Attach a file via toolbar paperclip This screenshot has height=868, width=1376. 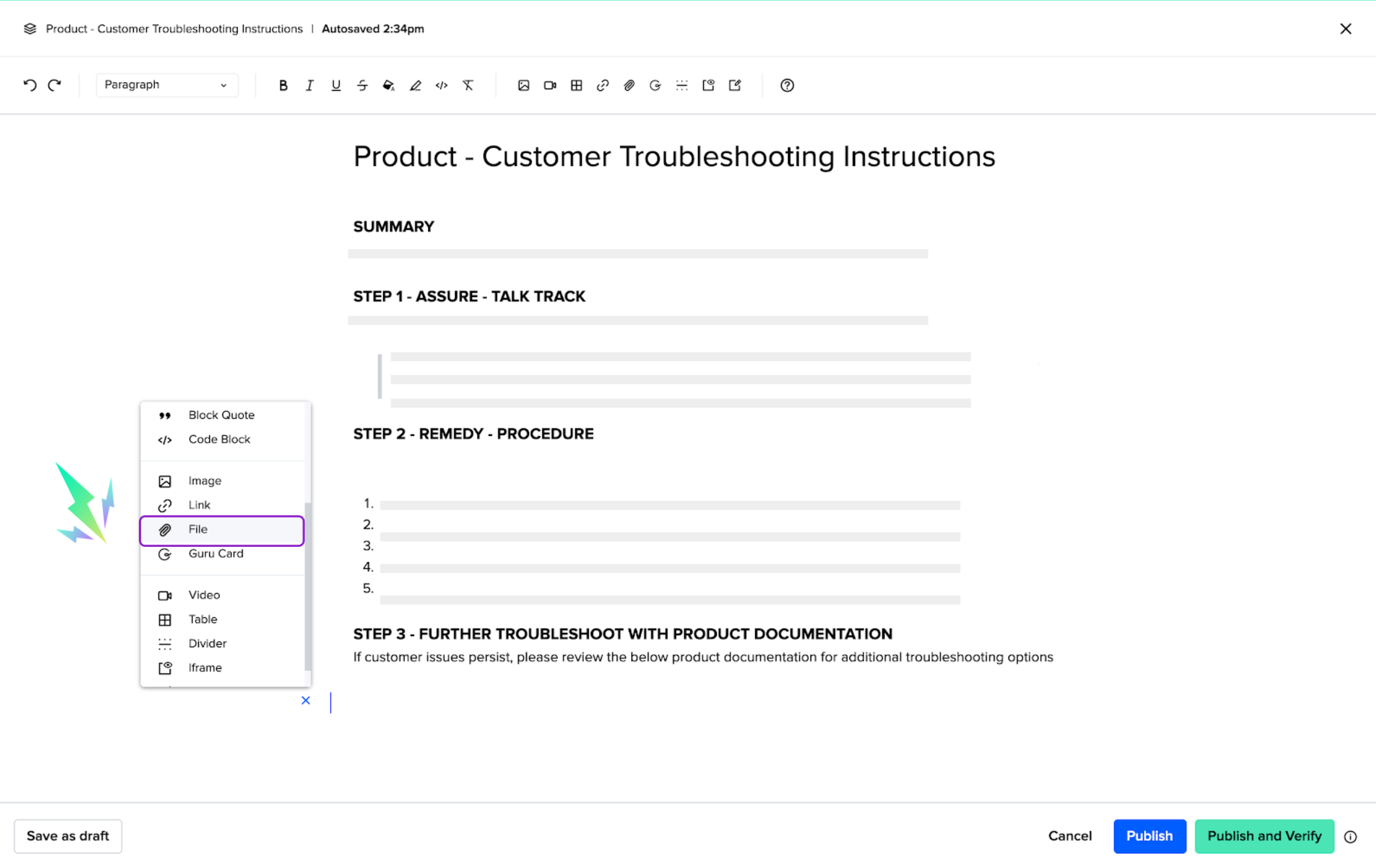[x=629, y=85]
